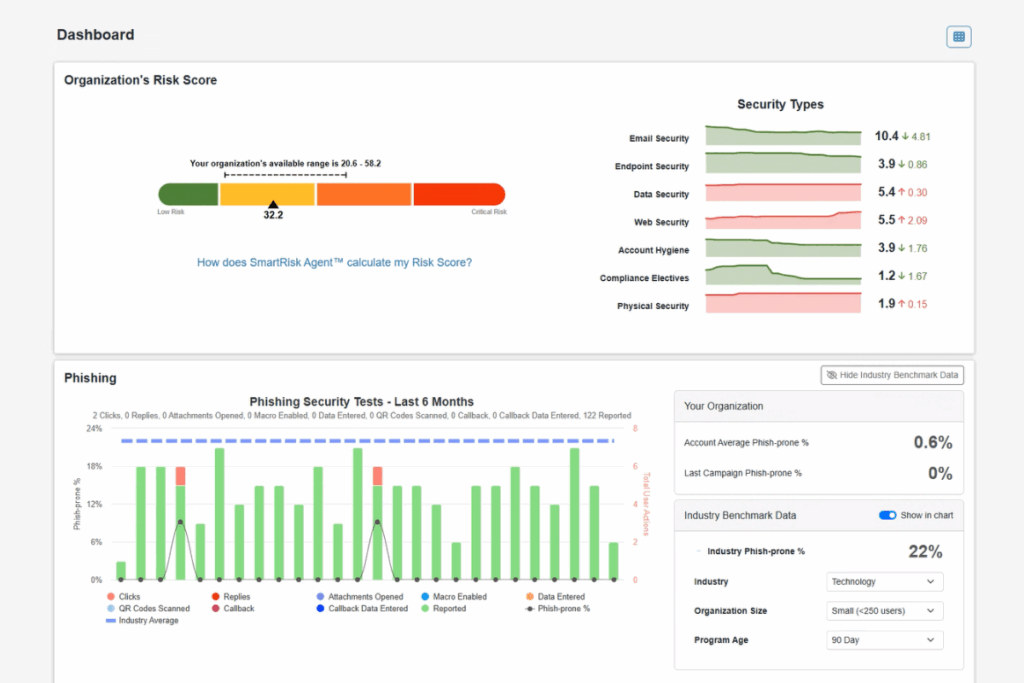The image size is (1024, 683).
Task: Click a tall green bar in the phishing chart
Action: 221,513
